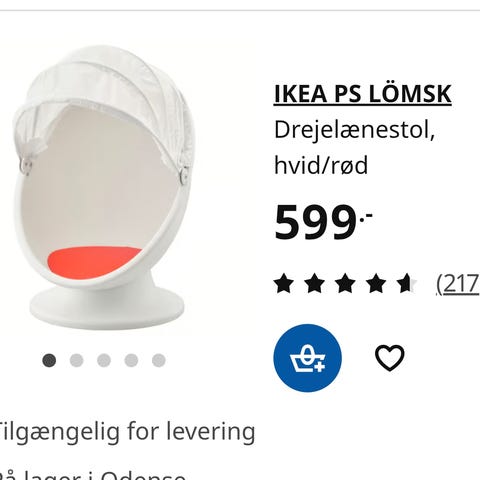Click the third rating star
Viewport: 480px width, 480px height.
coord(345,283)
